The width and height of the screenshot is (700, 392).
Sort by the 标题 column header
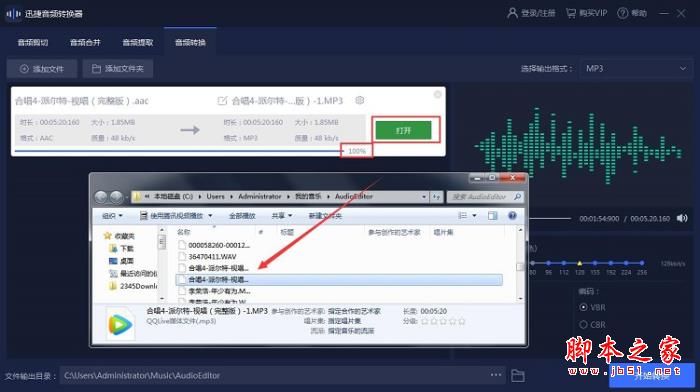(x=287, y=232)
